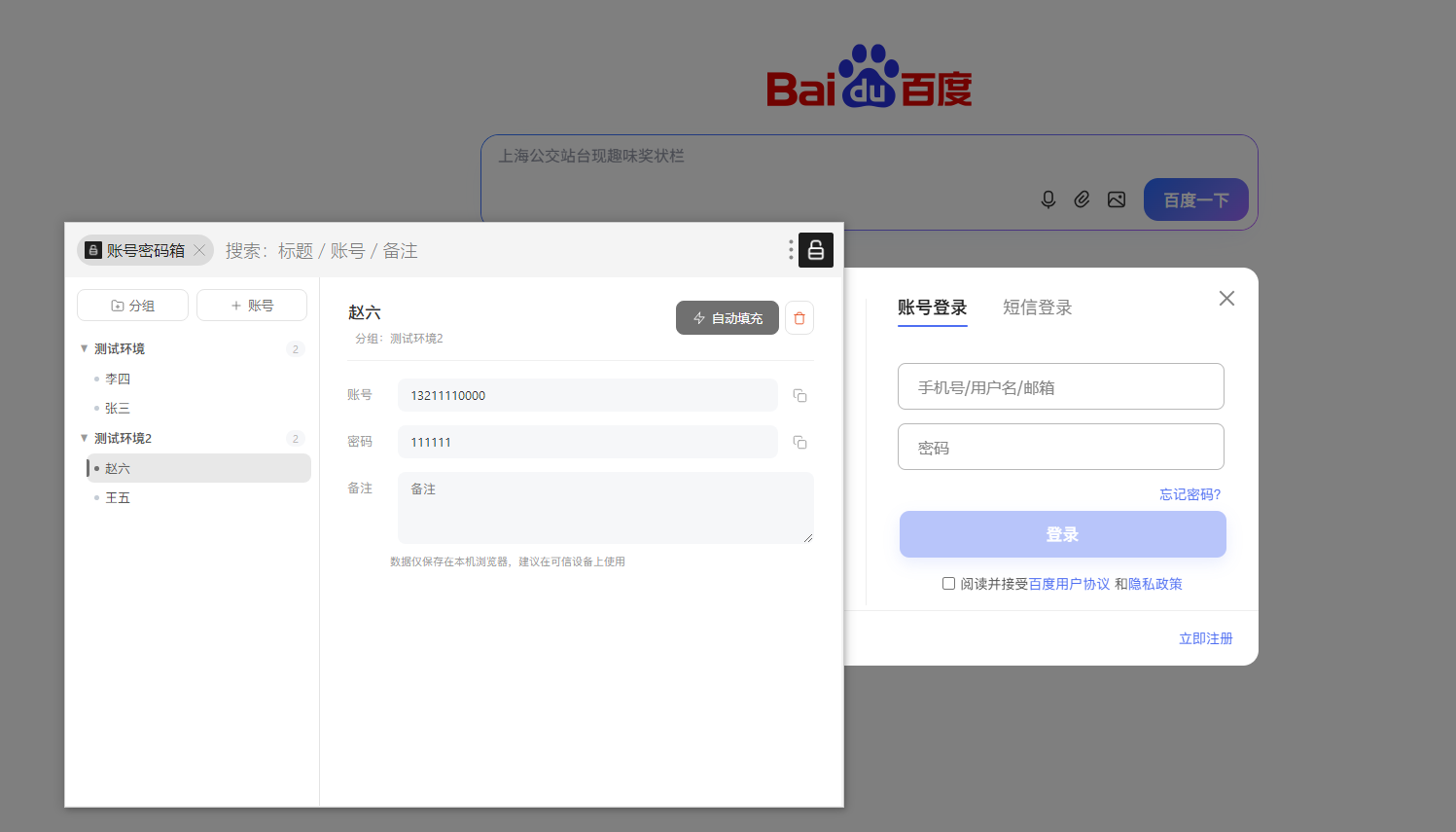Click the 账号 field with 13211110000
This screenshot has height=832, width=1456.
[x=587, y=395]
